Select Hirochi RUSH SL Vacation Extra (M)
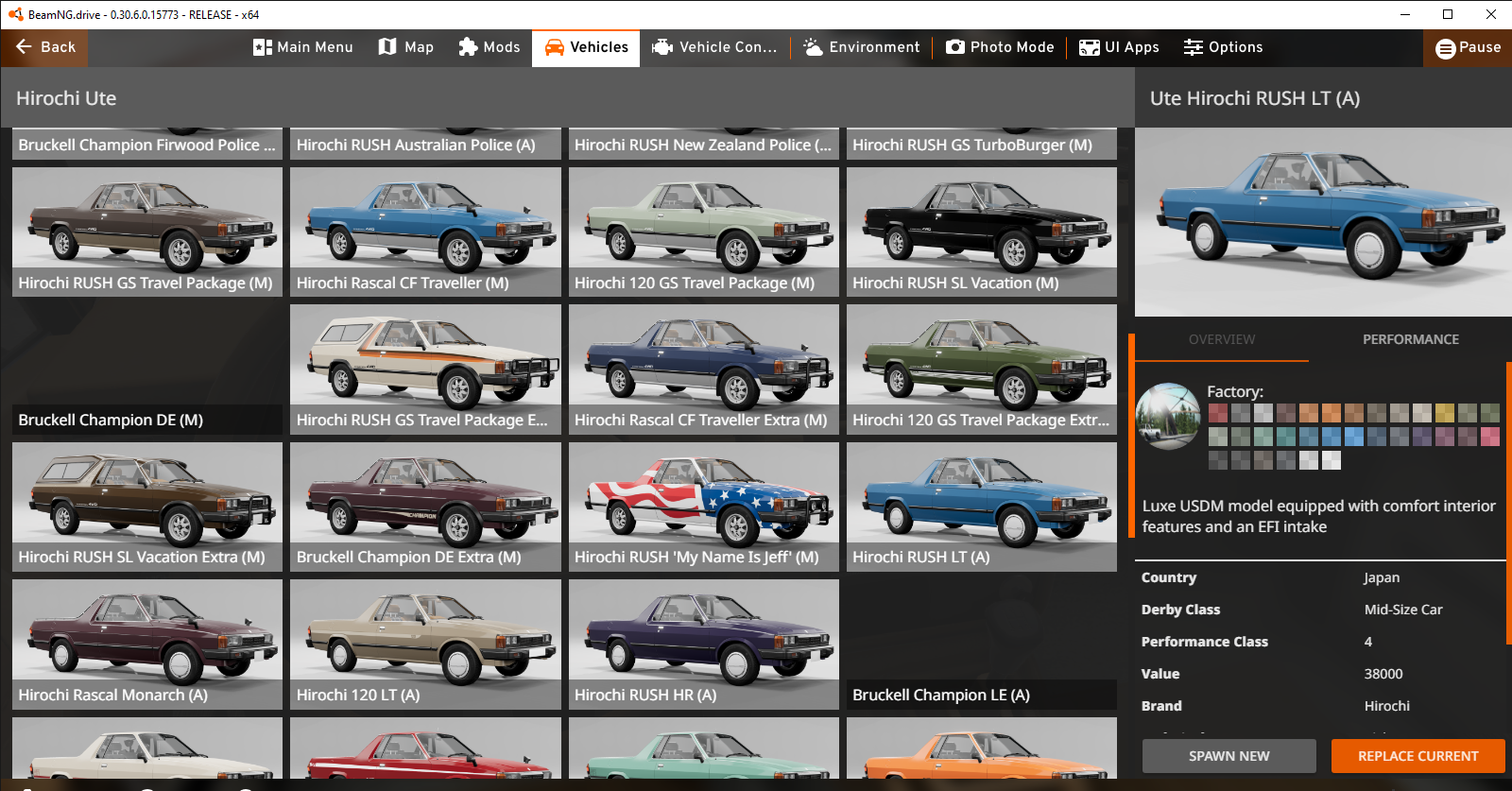 tap(147, 507)
